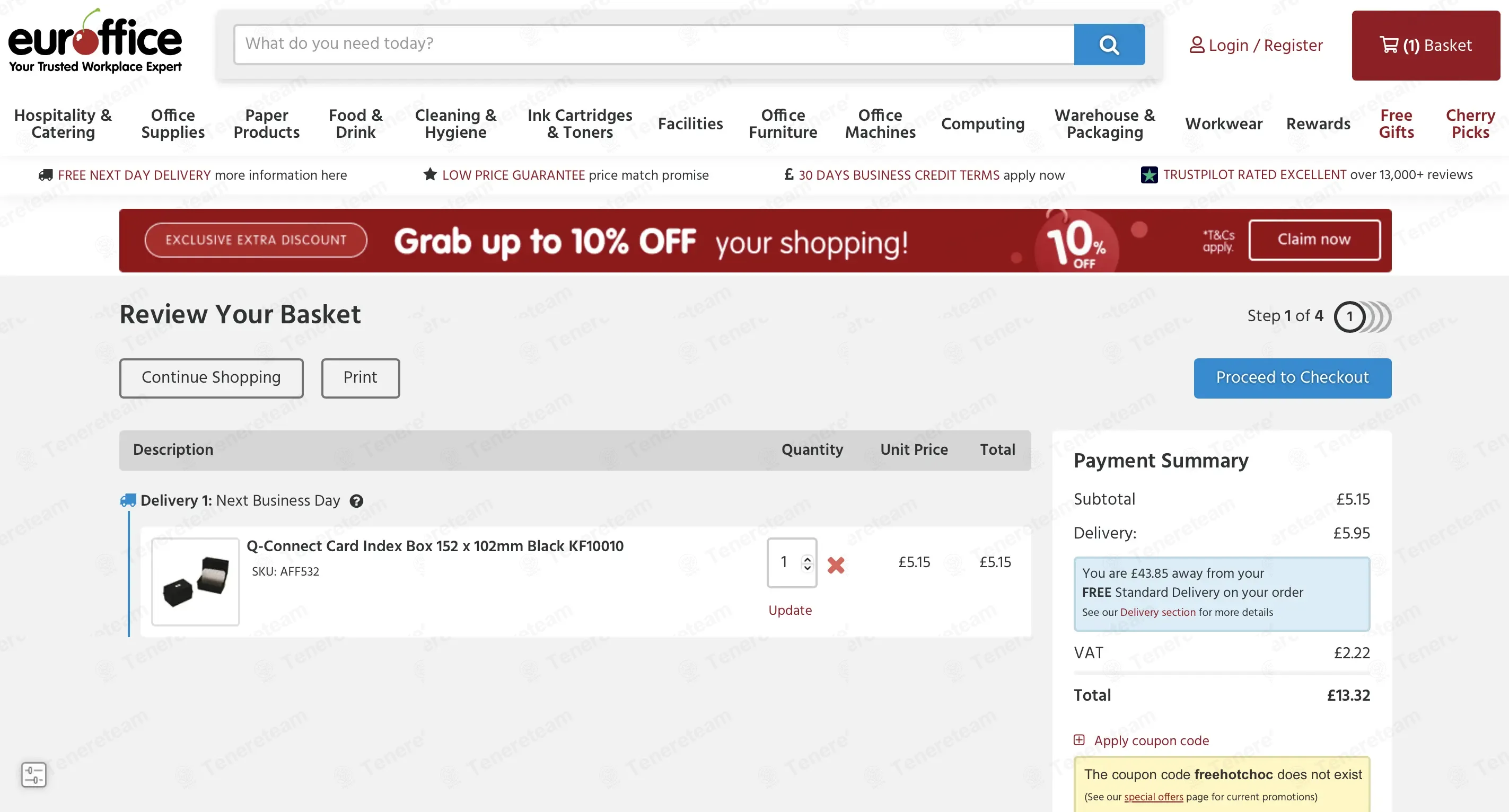Click the delivery help question mark icon
This screenshot has height=812, width=1509.
tap(356, 501)
